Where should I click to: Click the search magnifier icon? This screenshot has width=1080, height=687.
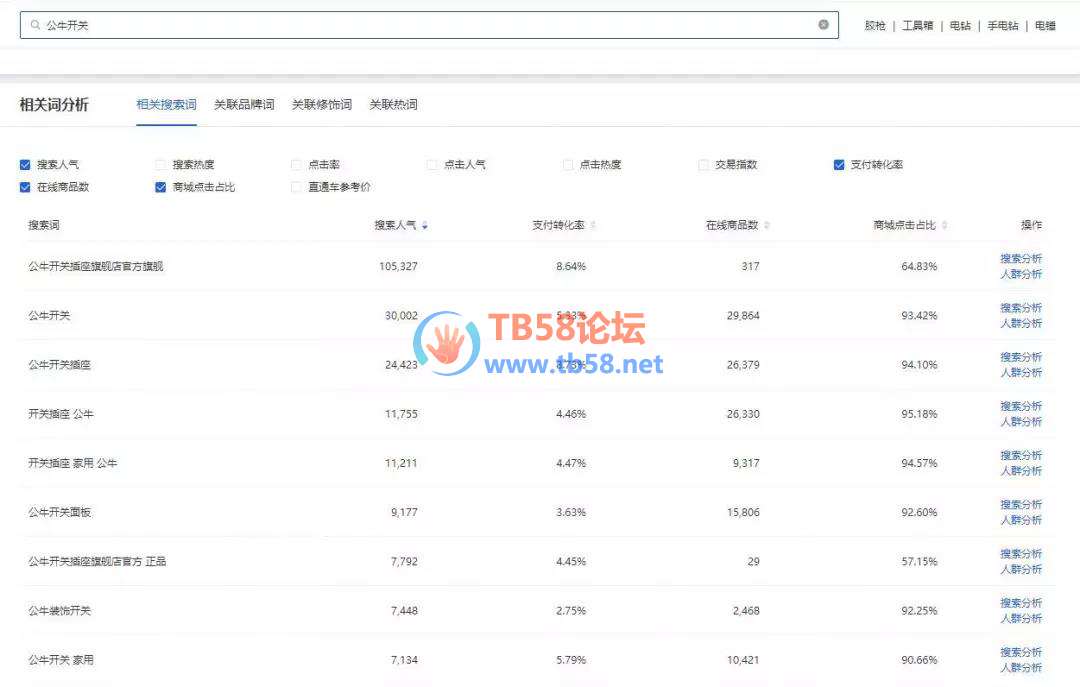(x=36, y=25)
